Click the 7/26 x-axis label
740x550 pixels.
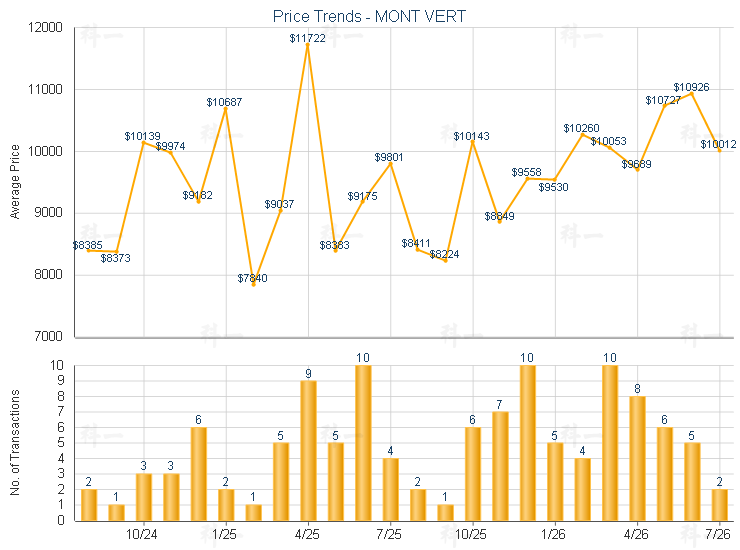(718, 534)
